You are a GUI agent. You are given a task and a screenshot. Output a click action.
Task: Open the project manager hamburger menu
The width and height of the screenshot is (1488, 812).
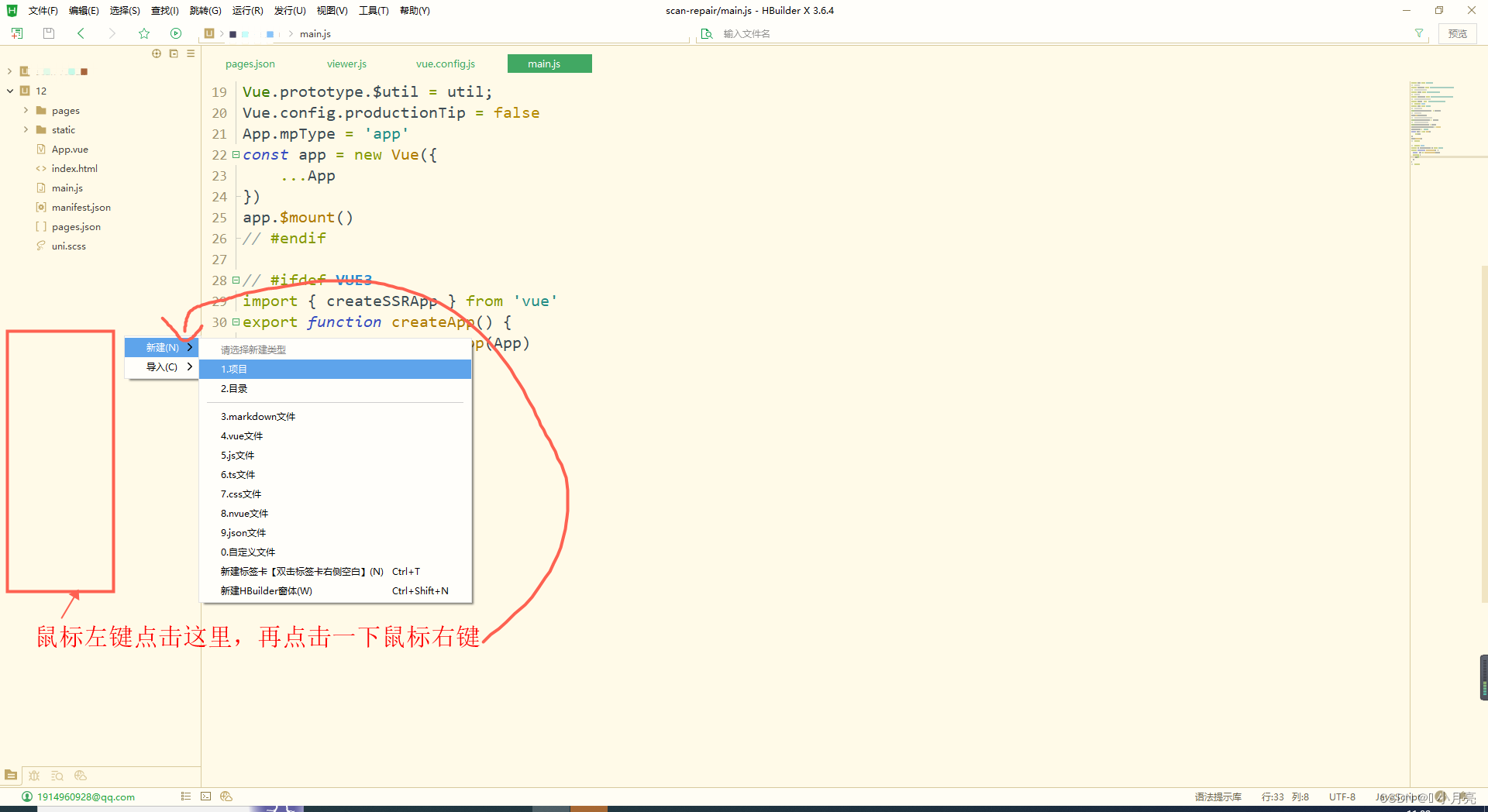tap(191, 53)
